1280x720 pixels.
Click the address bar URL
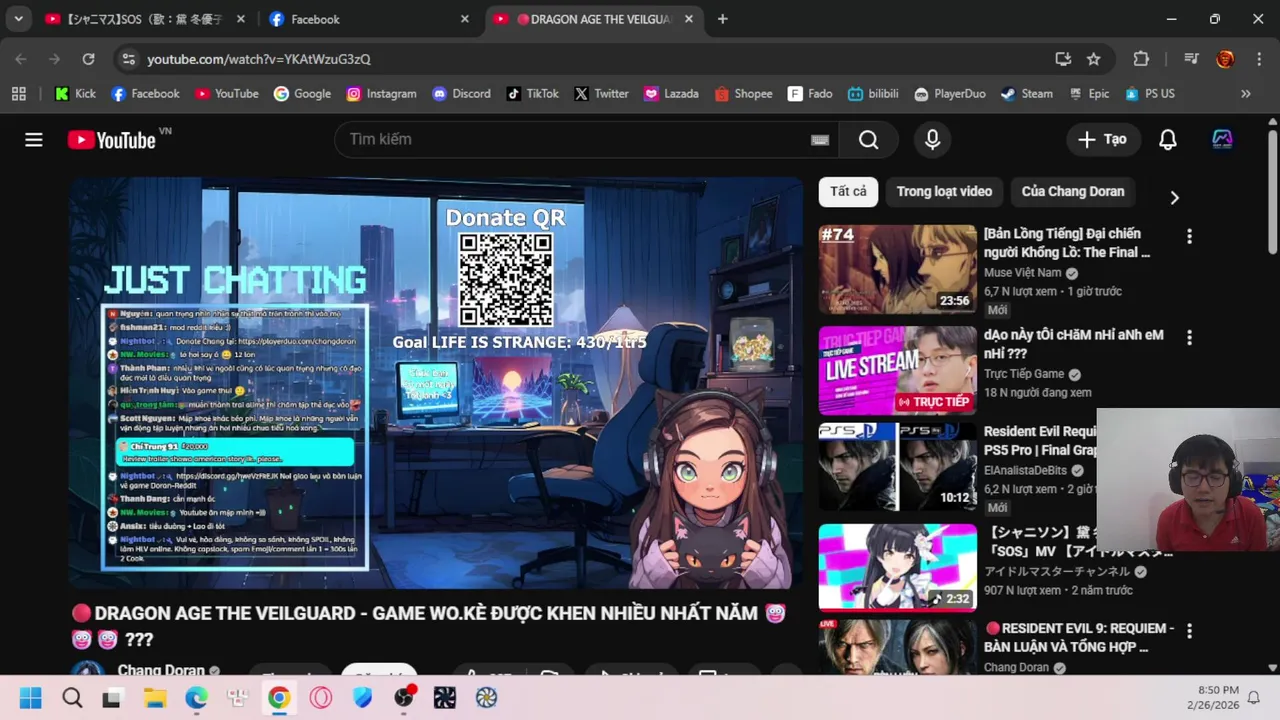259,59
